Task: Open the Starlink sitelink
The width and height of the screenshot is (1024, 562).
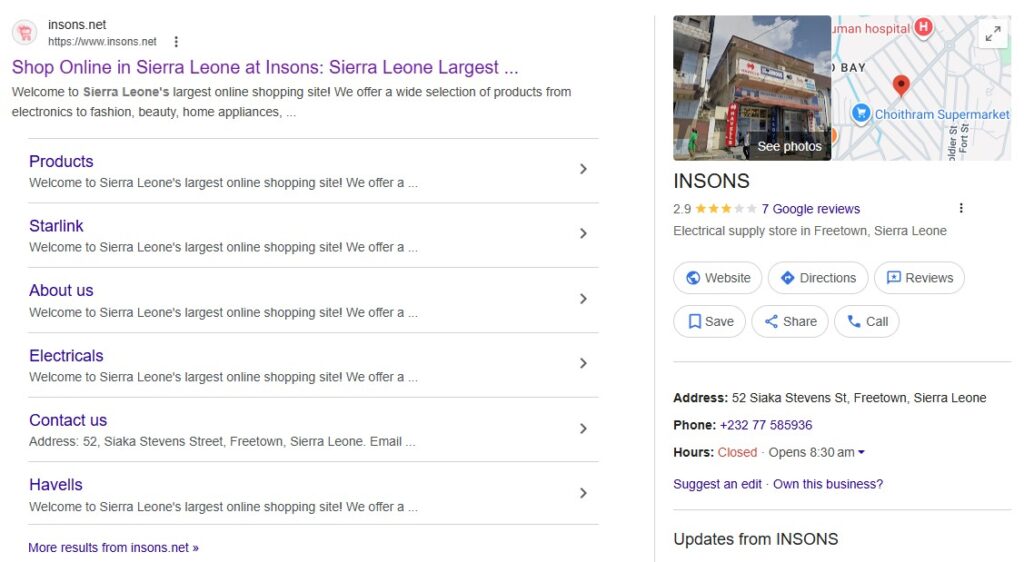Action: coord(56,226)
